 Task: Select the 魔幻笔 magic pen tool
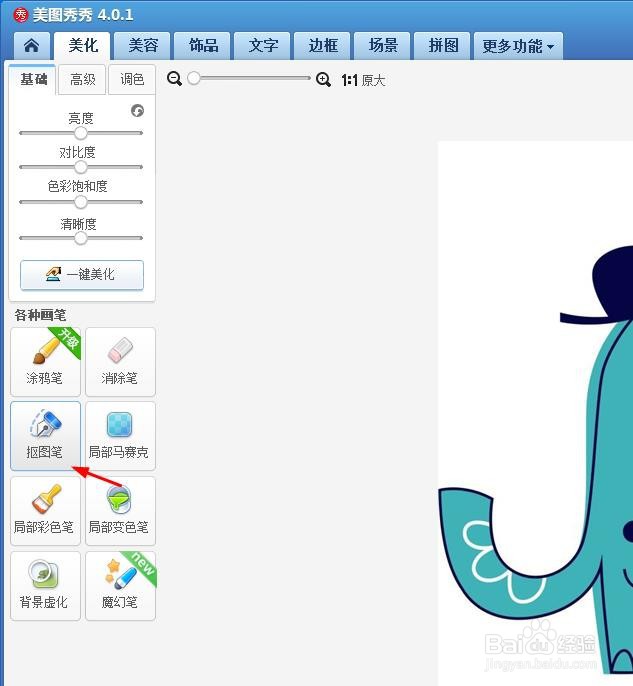pyautogui.click(x=120, y=586)
